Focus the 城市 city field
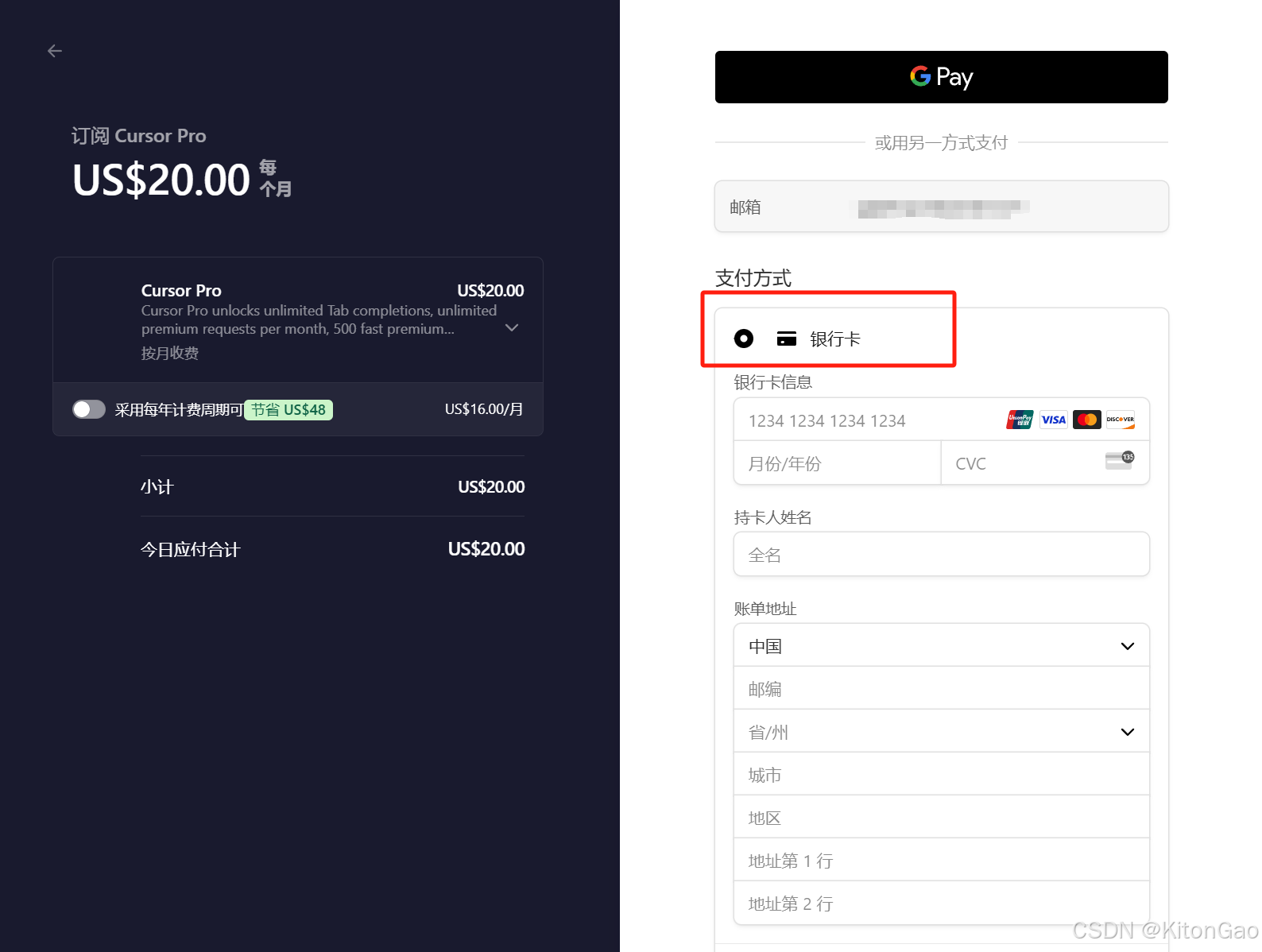The width and height of the screenshot is (1262, 952). point(942,774)
